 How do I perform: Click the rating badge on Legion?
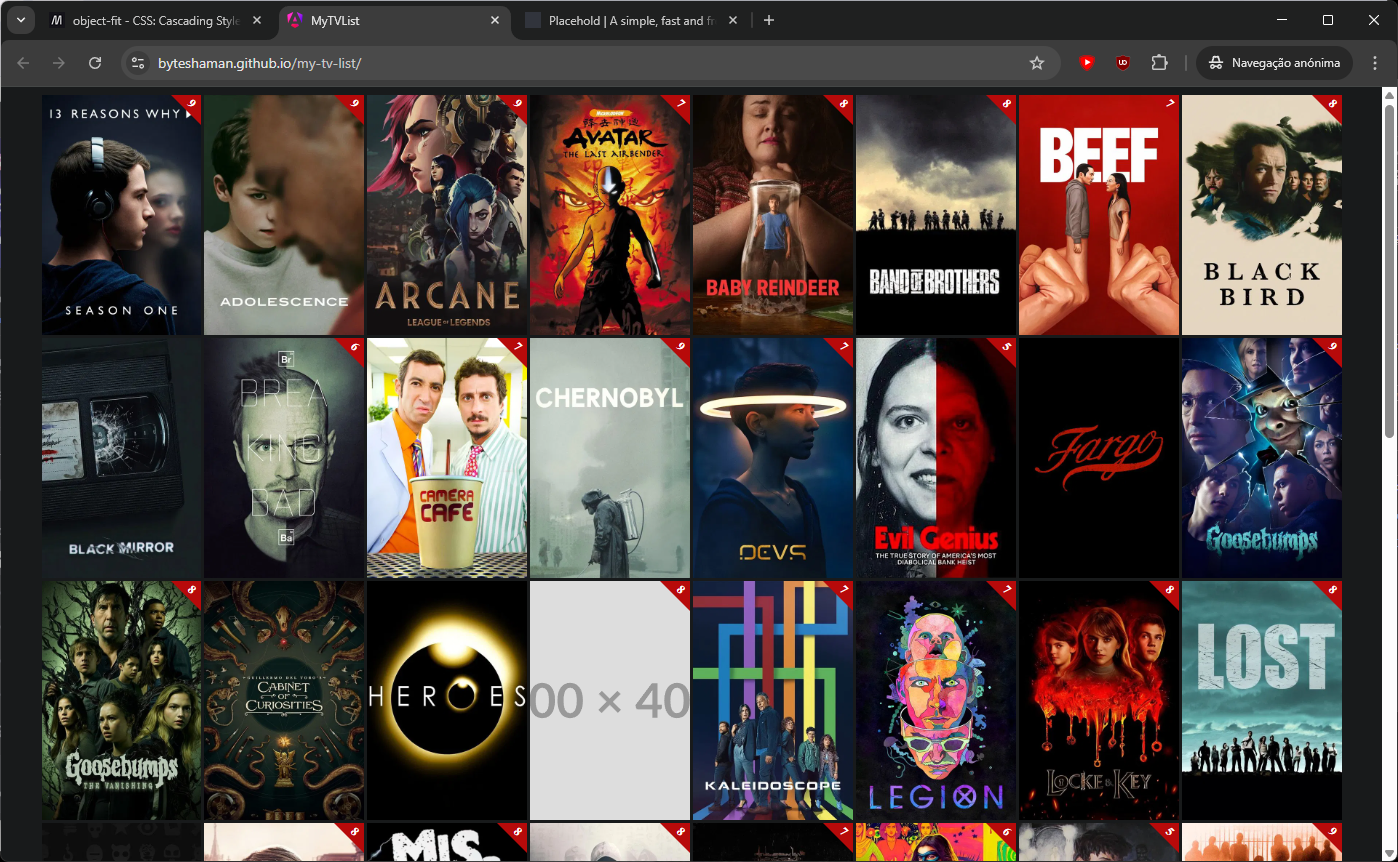[x=1006, y=590]
